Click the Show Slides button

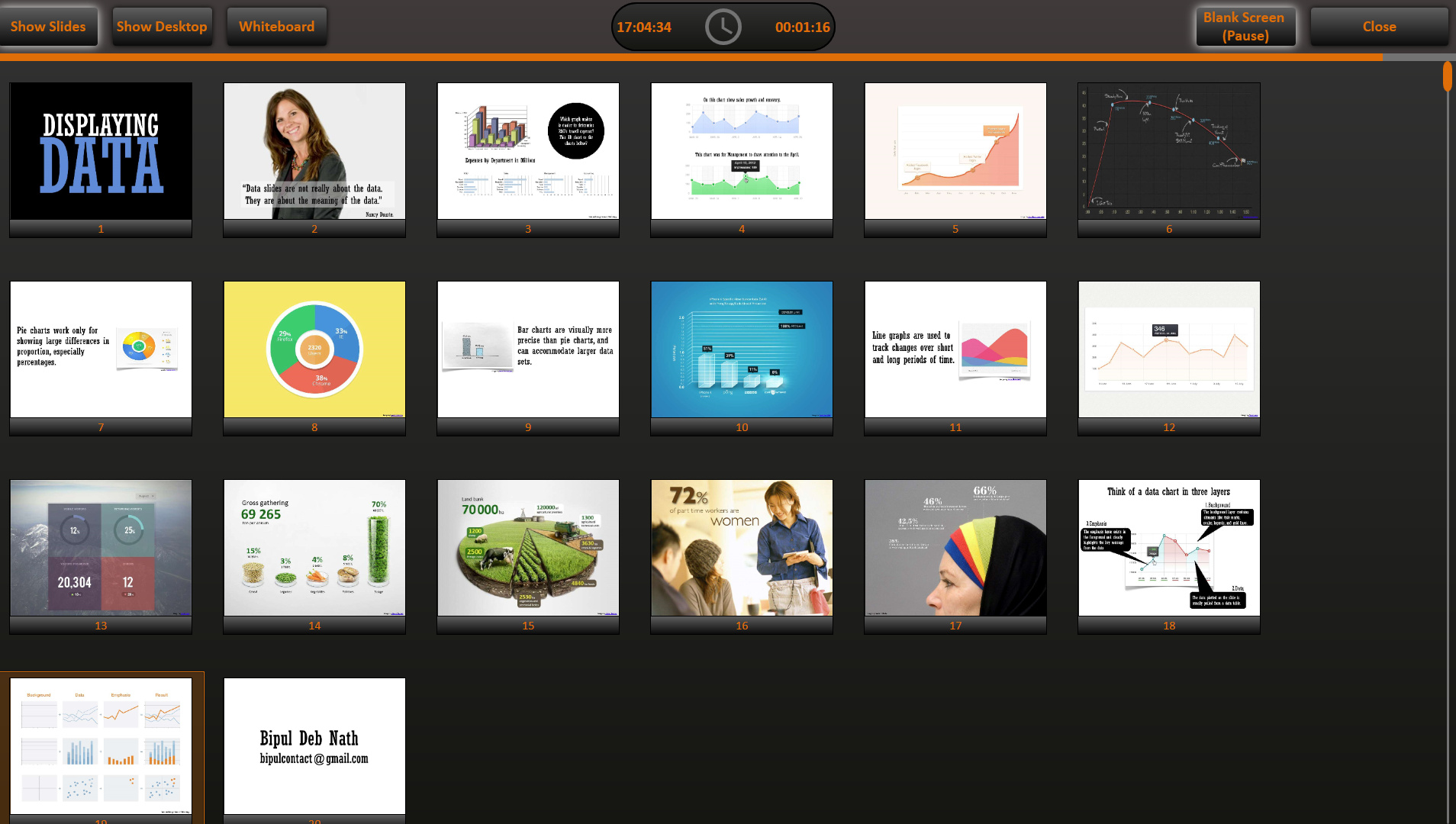pos(49,26)
